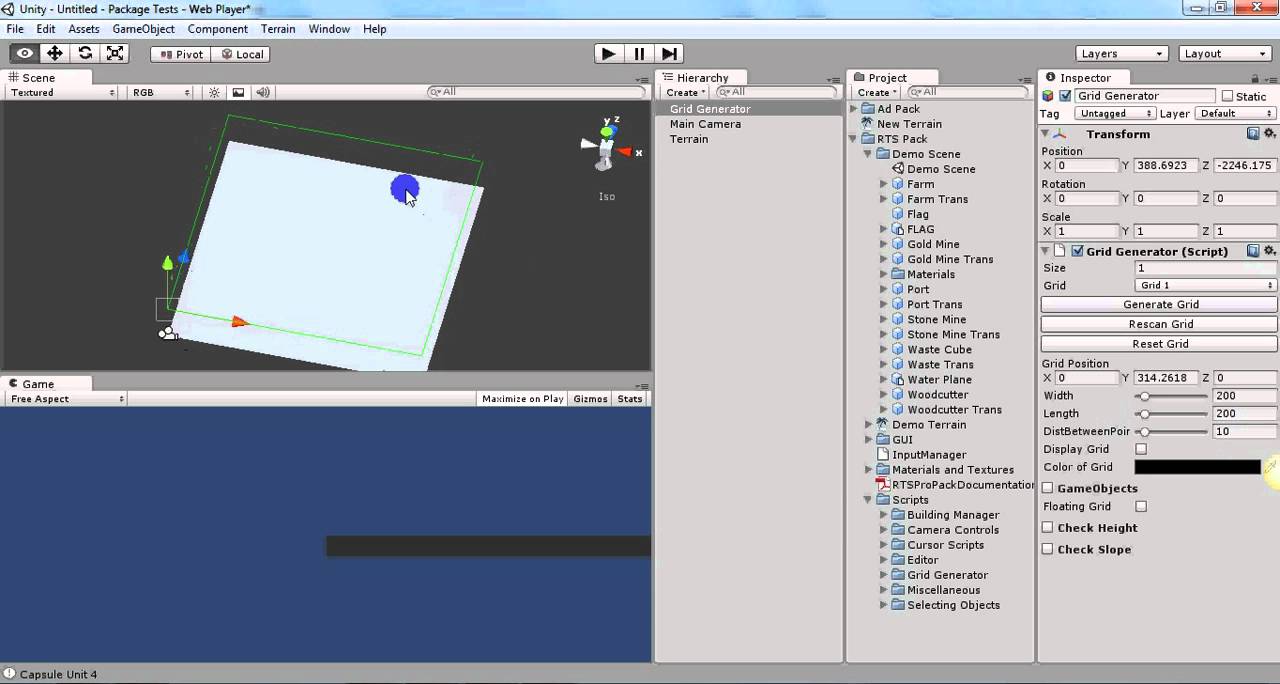Select the Flag prefab
Screen dimensions: 1280x684
[910, 214]
